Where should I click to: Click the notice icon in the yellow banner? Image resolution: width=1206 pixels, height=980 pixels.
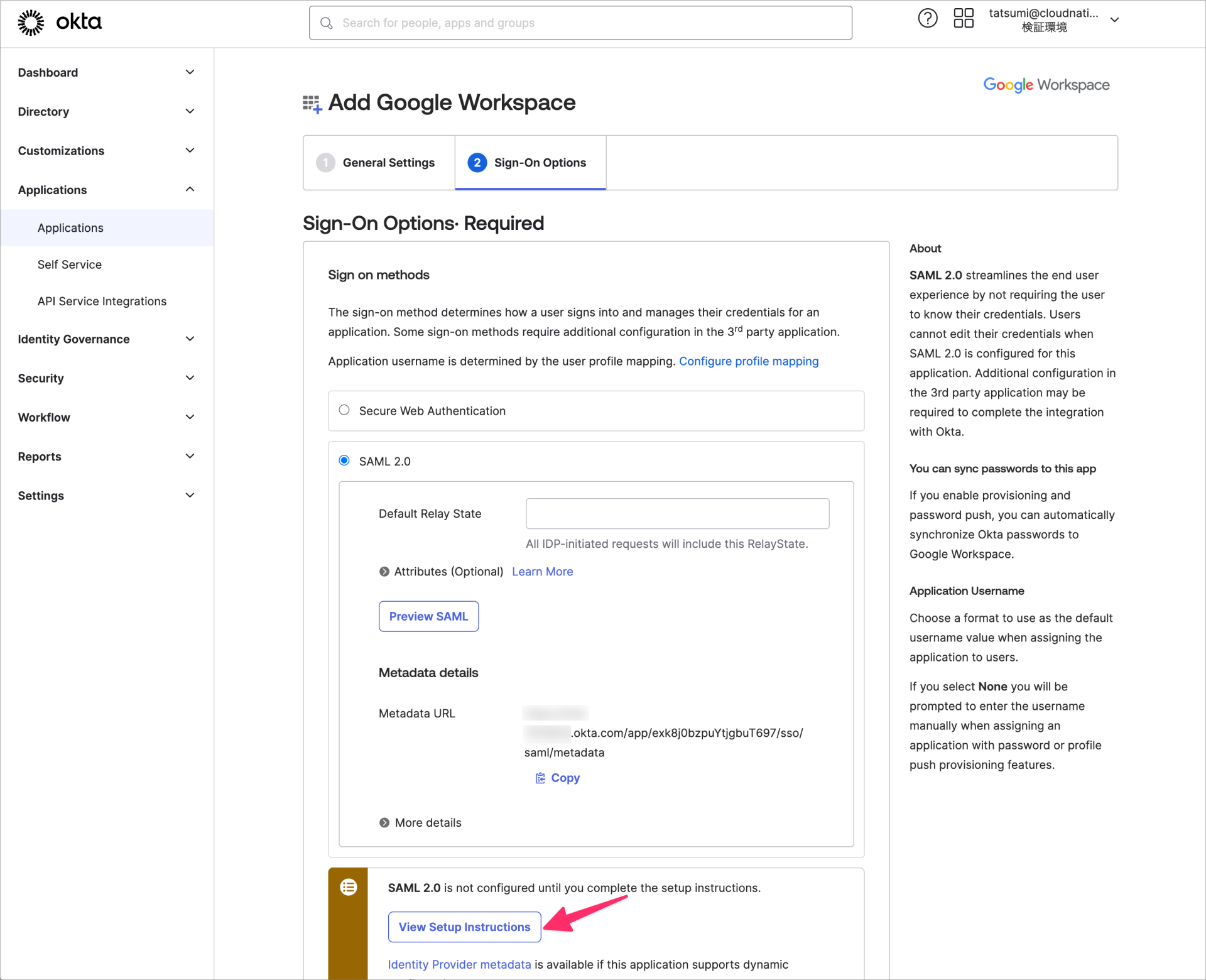click(x=349, y=887)
